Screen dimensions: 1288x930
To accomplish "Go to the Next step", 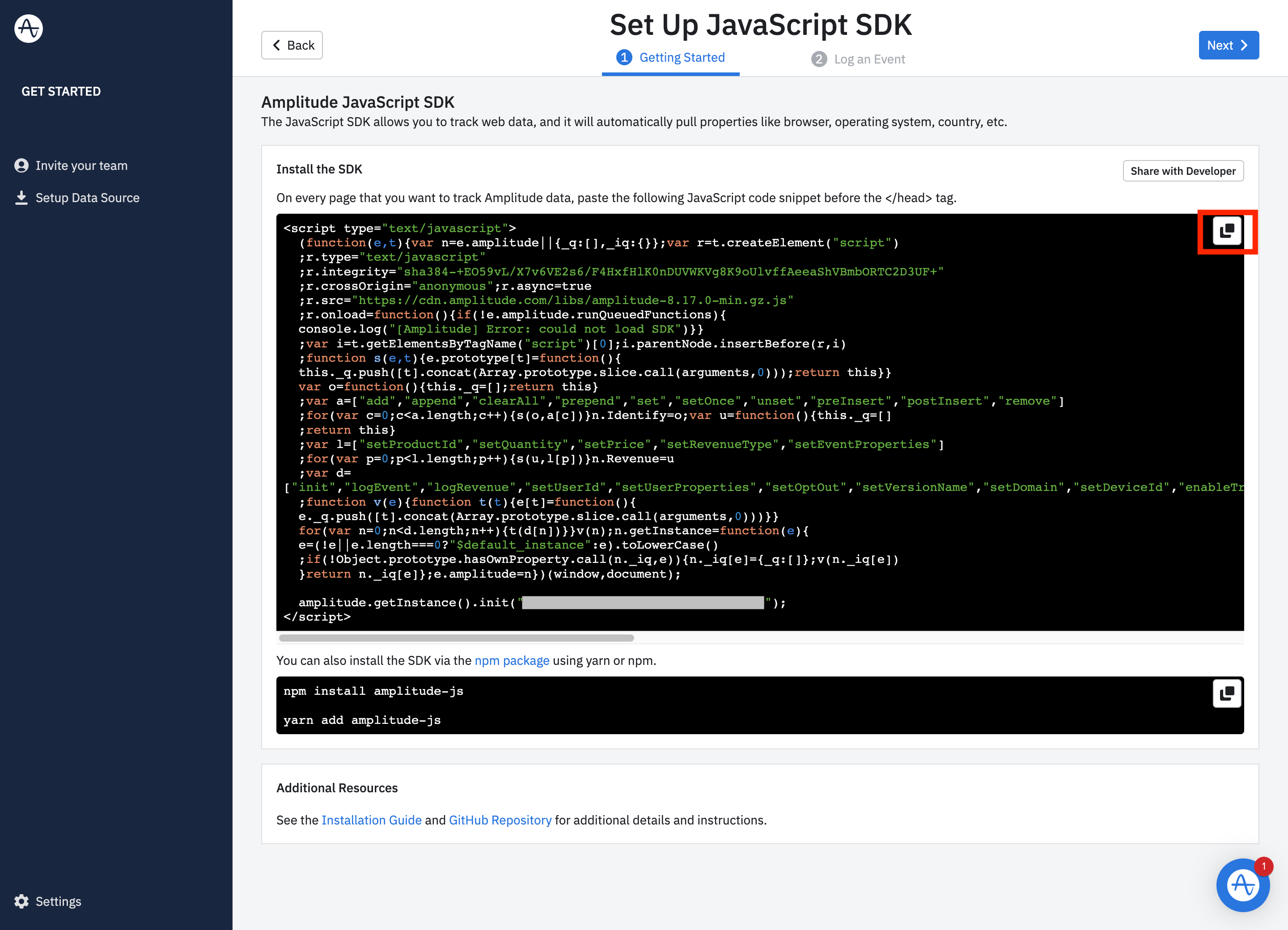I will [1229, 46].
